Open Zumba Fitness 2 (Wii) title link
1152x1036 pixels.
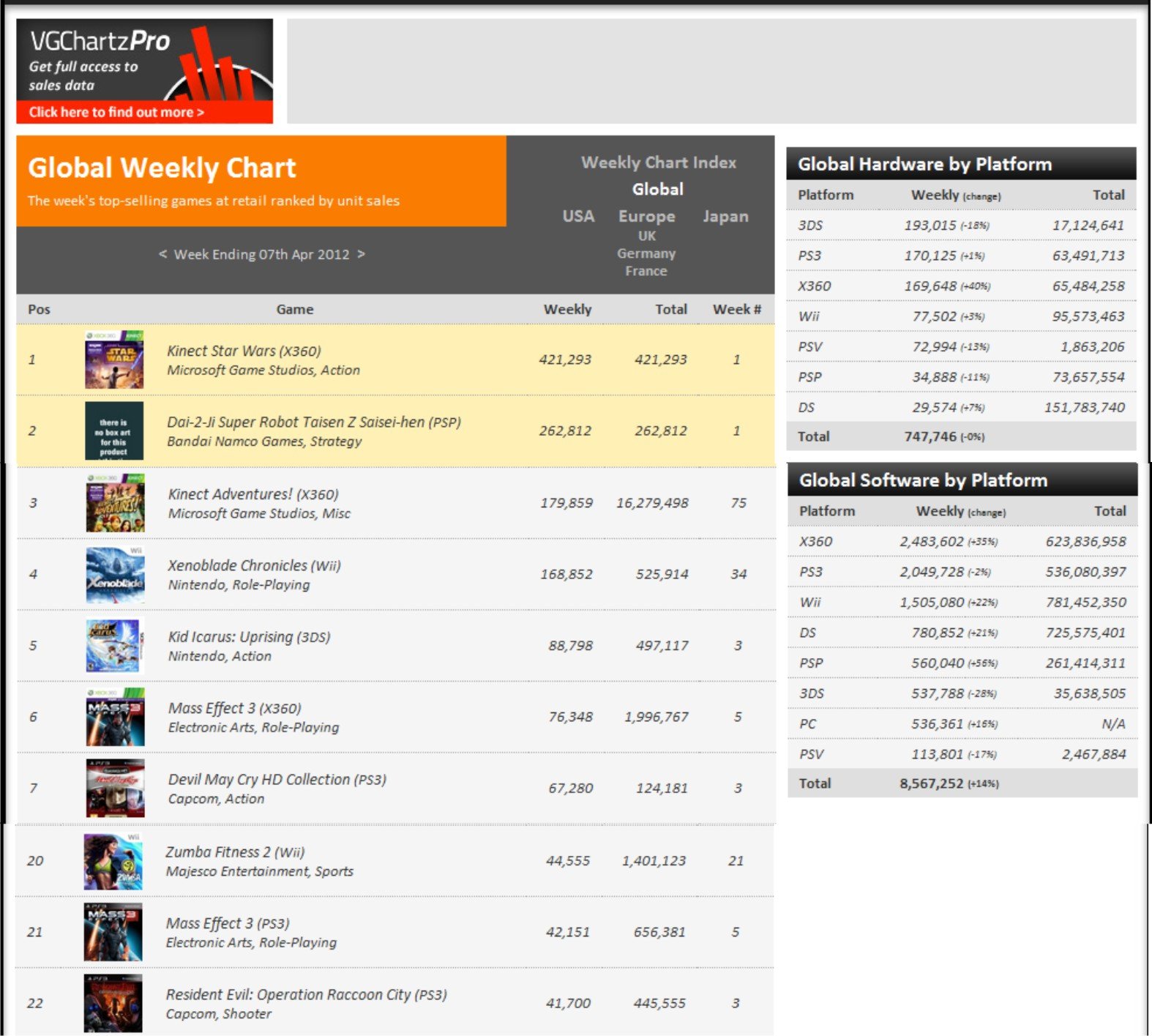[235, 852]
